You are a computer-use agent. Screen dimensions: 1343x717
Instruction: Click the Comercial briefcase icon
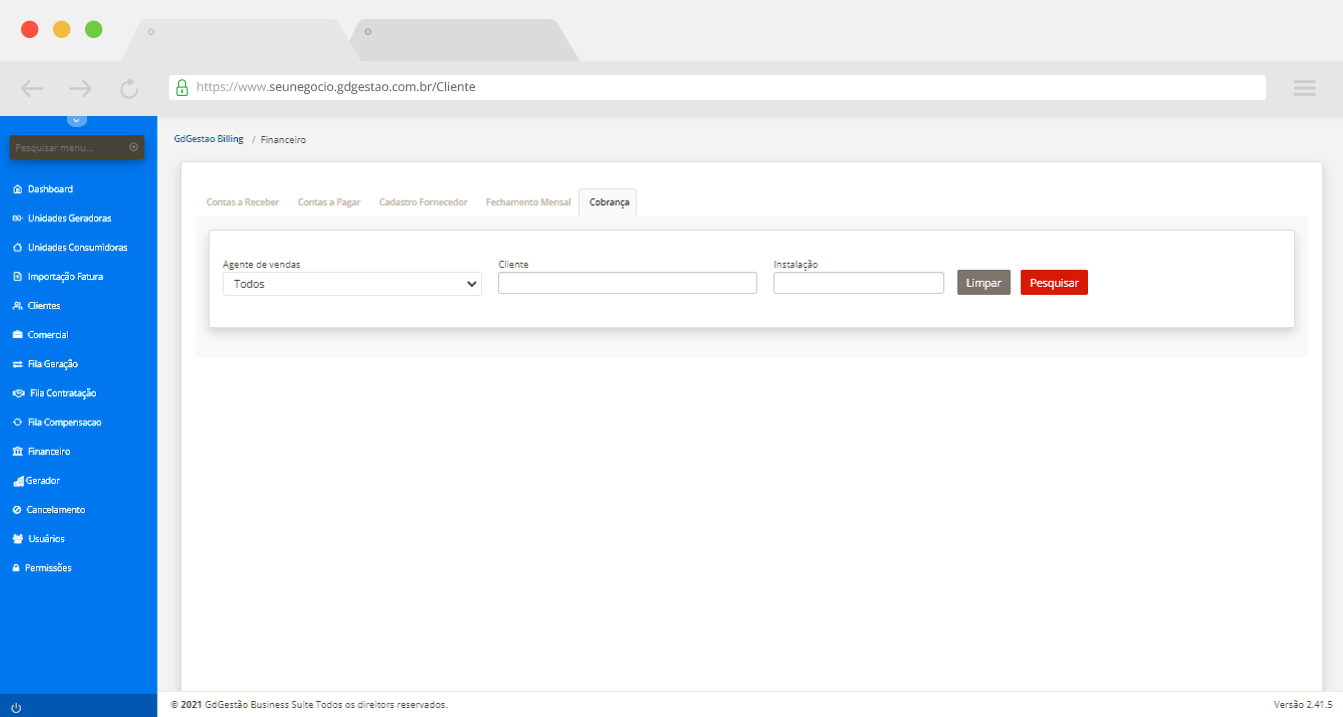[17, 335]
